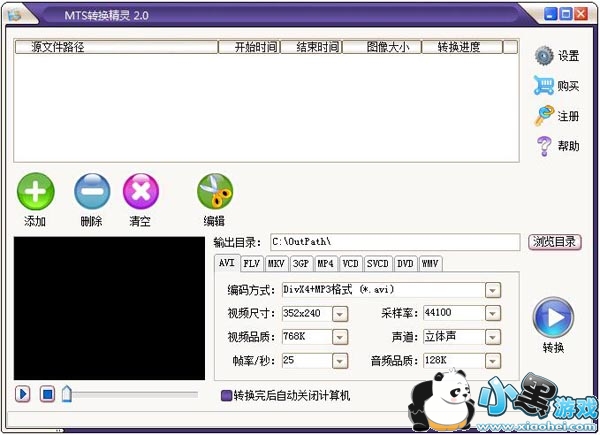Close the MTS转换精灵 window
Viewport: 600px width, 435px height.
580,14
